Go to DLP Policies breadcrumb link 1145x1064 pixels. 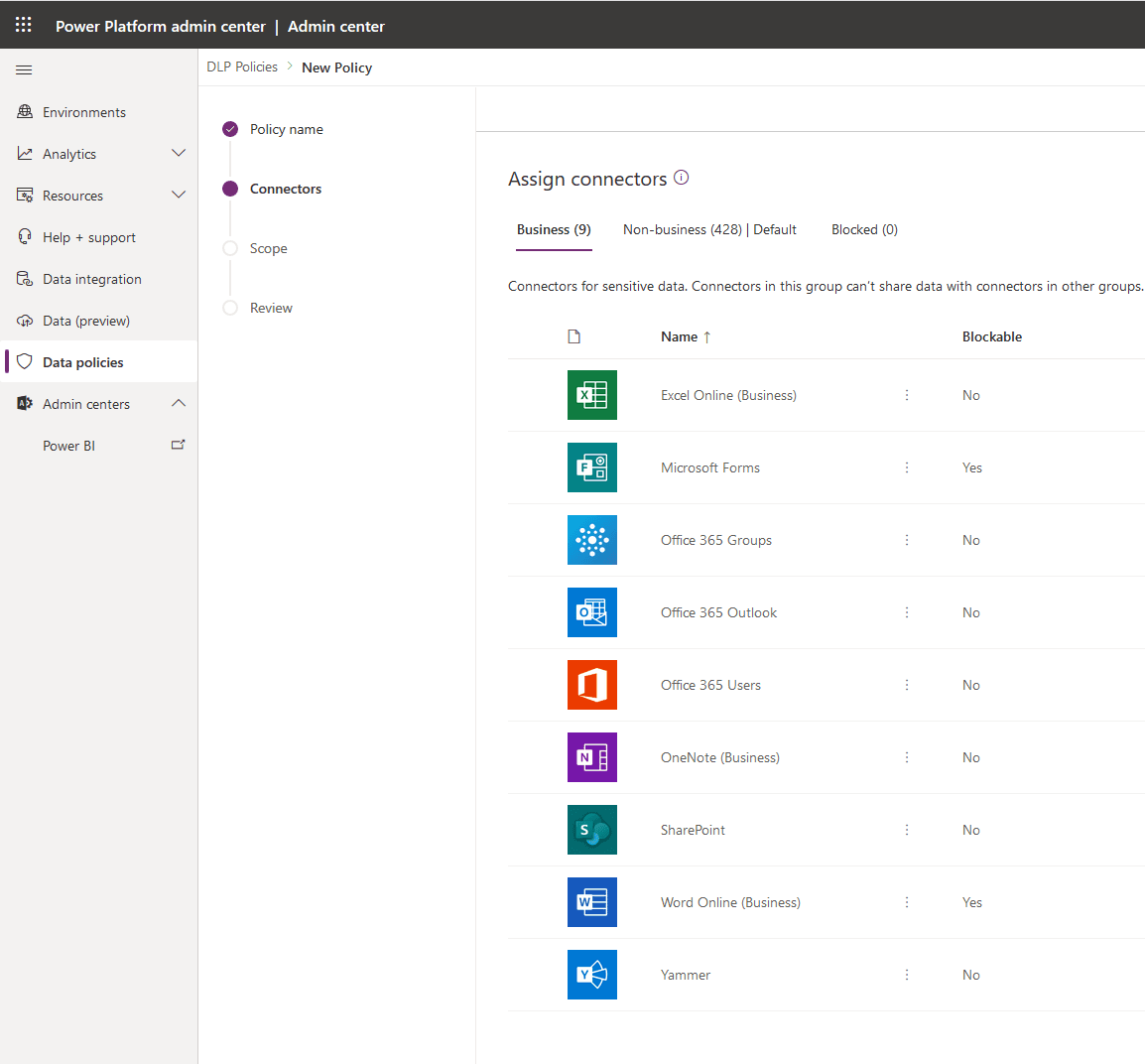(x=242, y=67)
